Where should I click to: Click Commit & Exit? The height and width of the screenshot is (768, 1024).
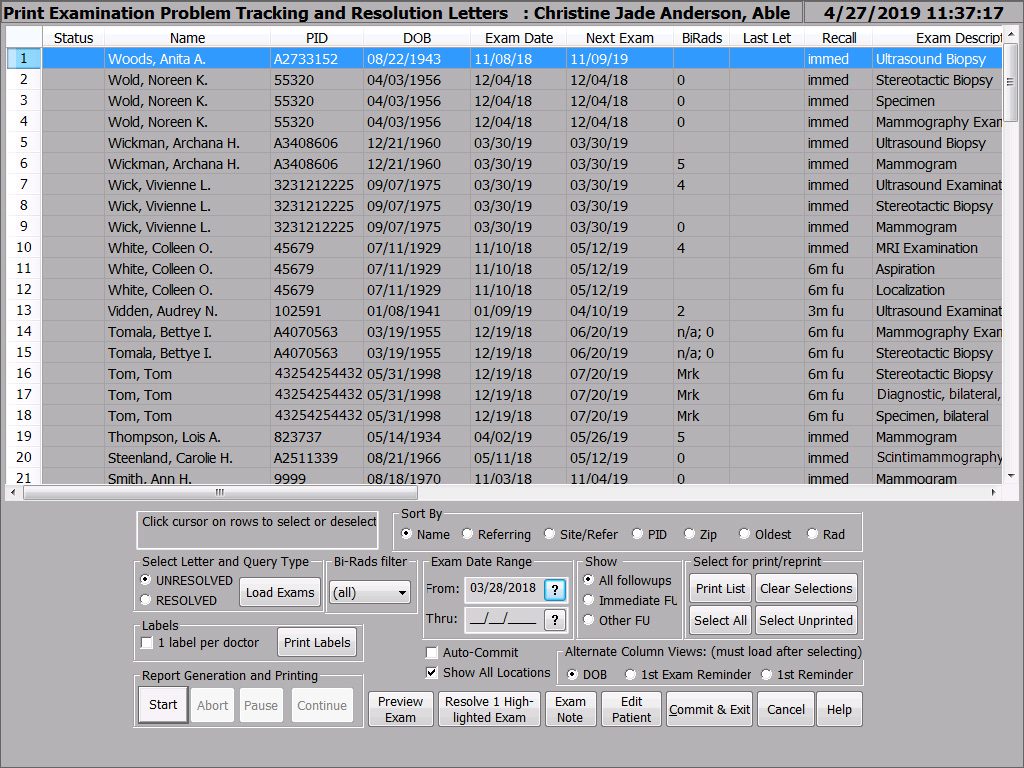[x=709, y=709]
